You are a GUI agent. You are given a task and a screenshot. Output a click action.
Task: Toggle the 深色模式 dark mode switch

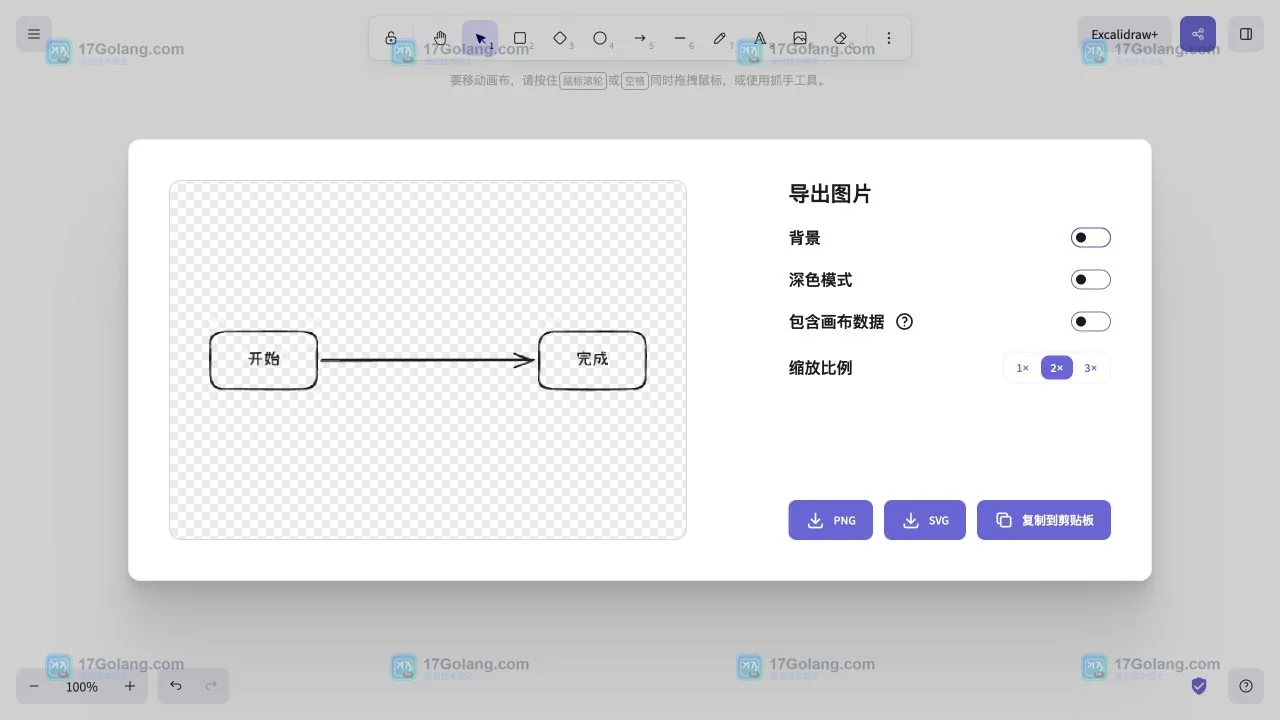click(1091, 280)
